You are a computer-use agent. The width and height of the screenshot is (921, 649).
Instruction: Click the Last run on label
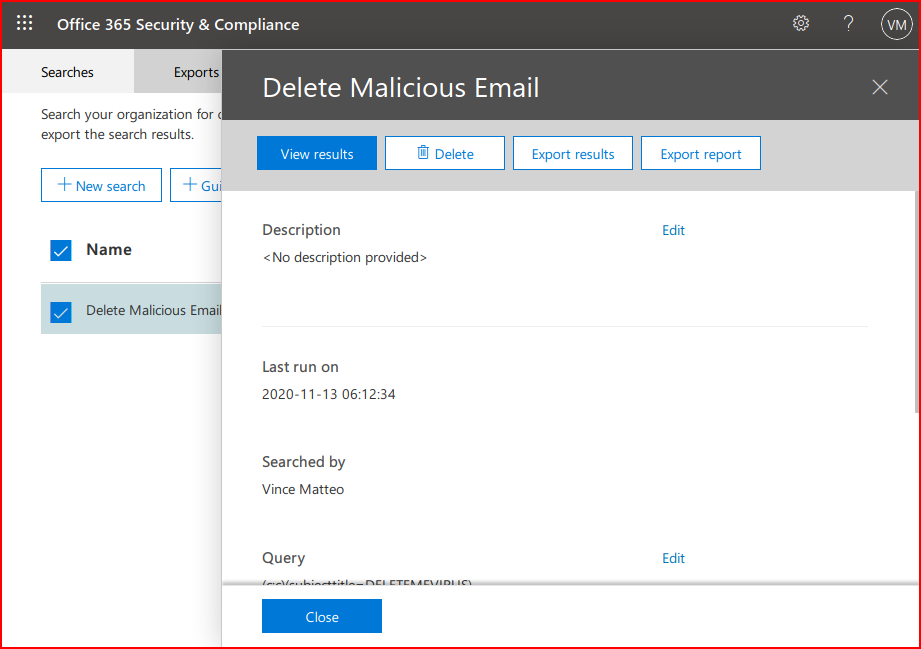tap(300, 367)
